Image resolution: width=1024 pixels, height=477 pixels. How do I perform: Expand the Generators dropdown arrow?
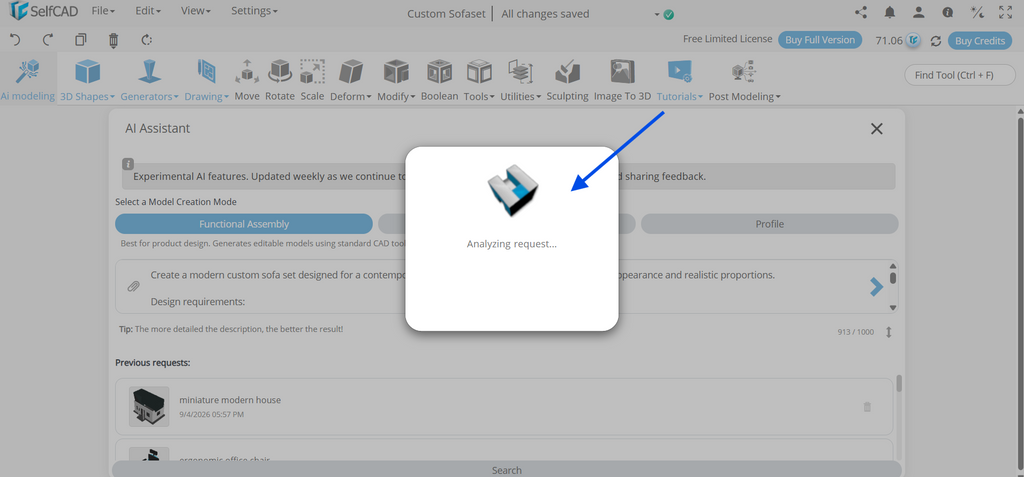[176, 97]
